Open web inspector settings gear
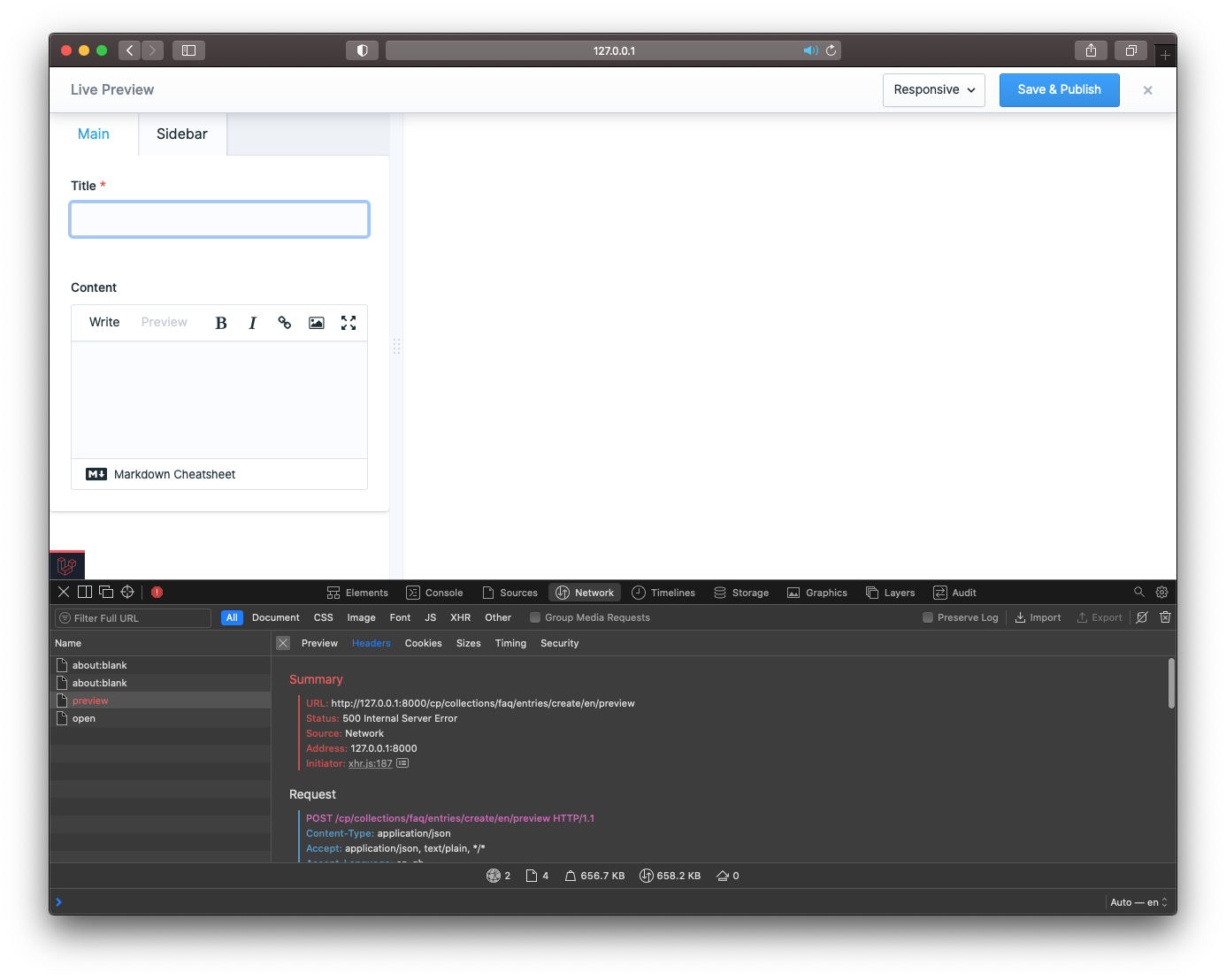Image resolution: width=1226 pixels, height=980 pixels. 1162,593
